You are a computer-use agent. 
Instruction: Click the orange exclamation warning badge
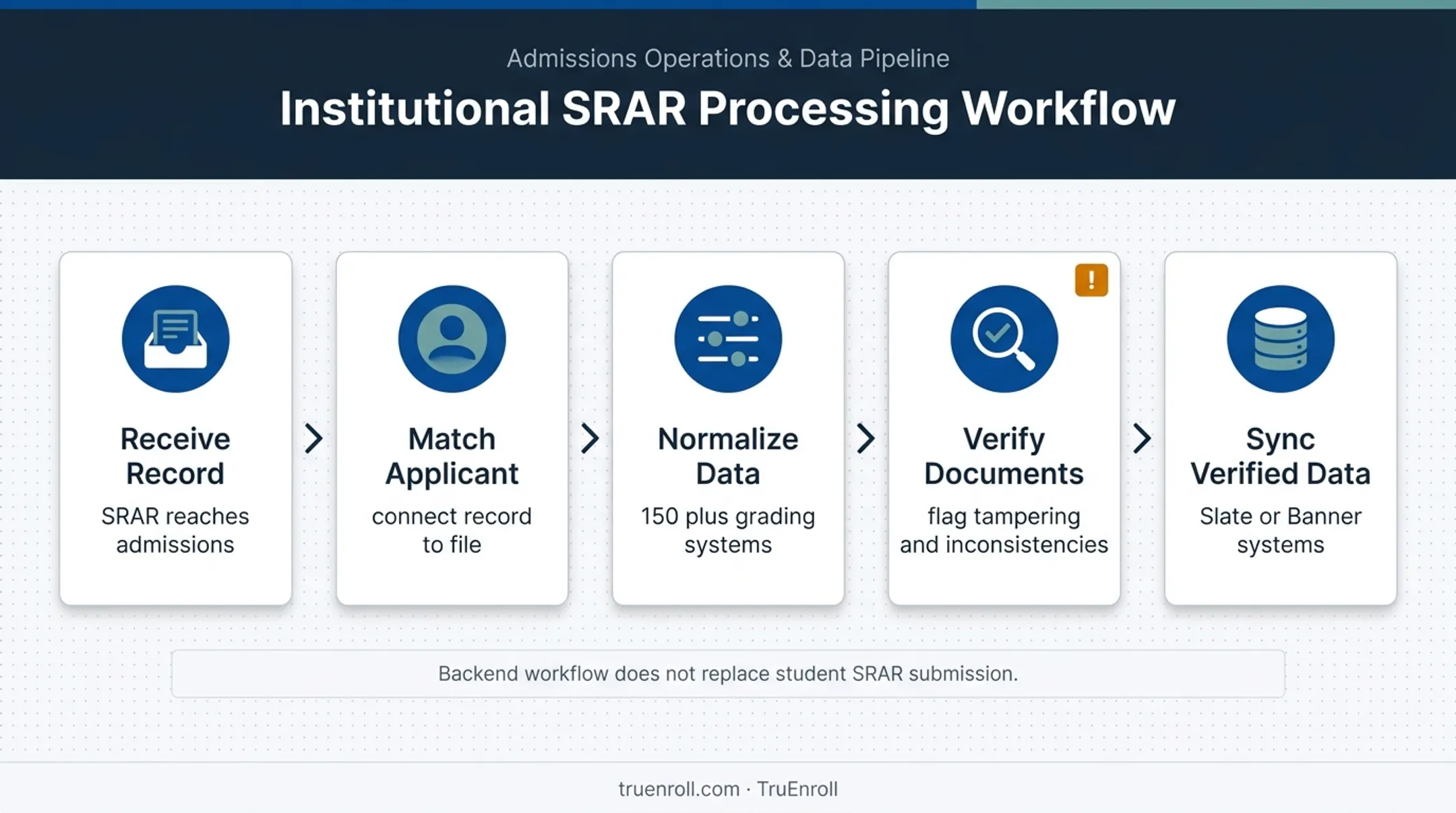[1091, 280]
